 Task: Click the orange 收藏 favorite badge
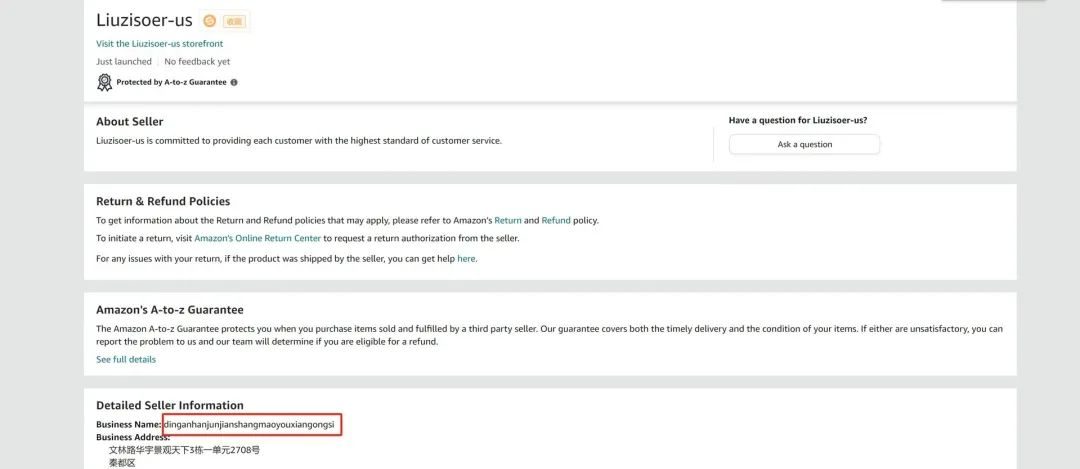pos(234,21)
